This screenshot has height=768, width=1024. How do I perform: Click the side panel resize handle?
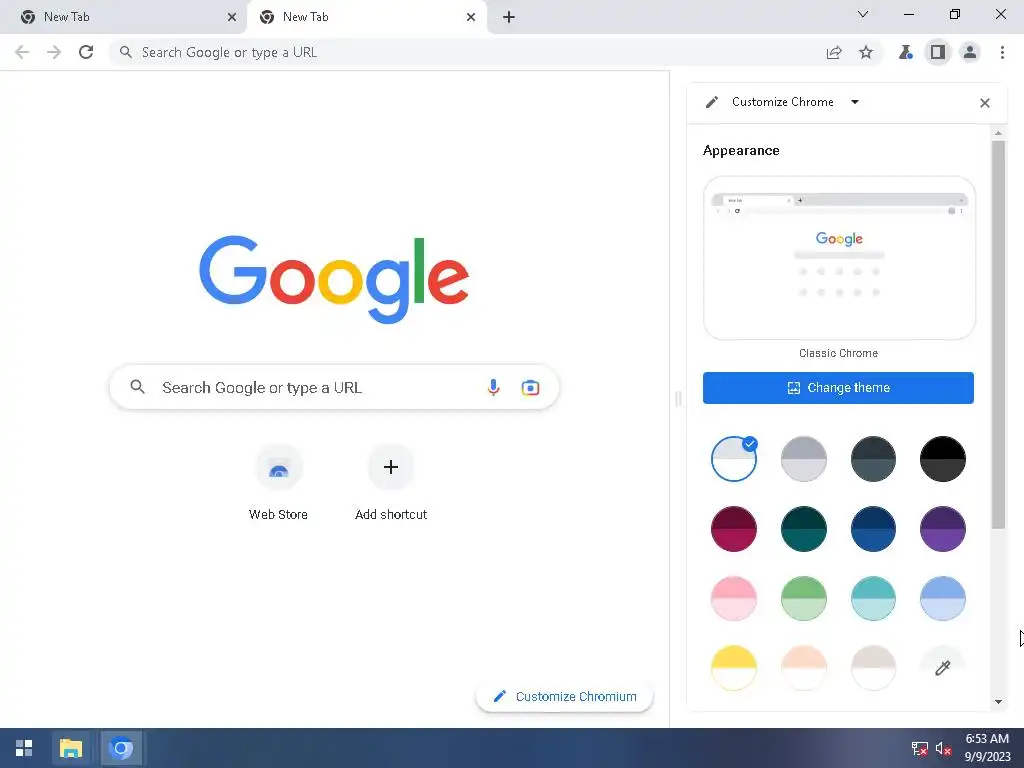pos(678,398)
